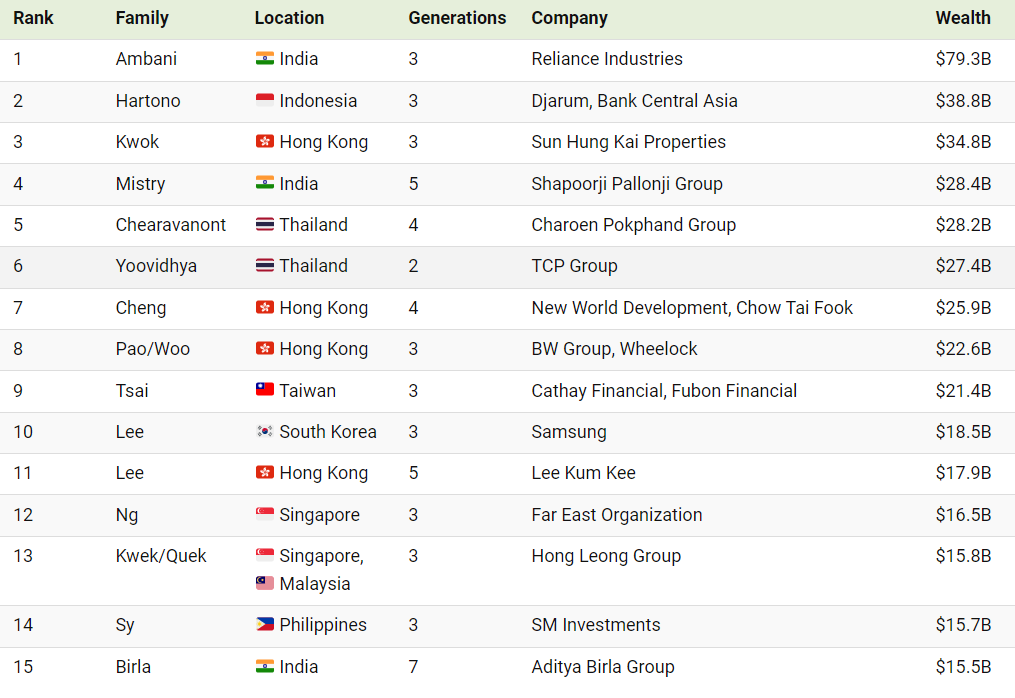The width and height of the screenshot is (1015, 698).
Task: Click the Location column header
Action: (289, 18)
